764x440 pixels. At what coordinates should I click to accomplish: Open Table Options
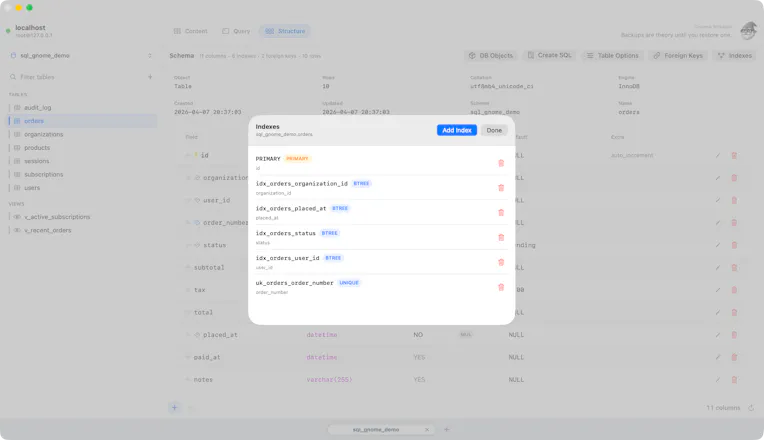612,56
